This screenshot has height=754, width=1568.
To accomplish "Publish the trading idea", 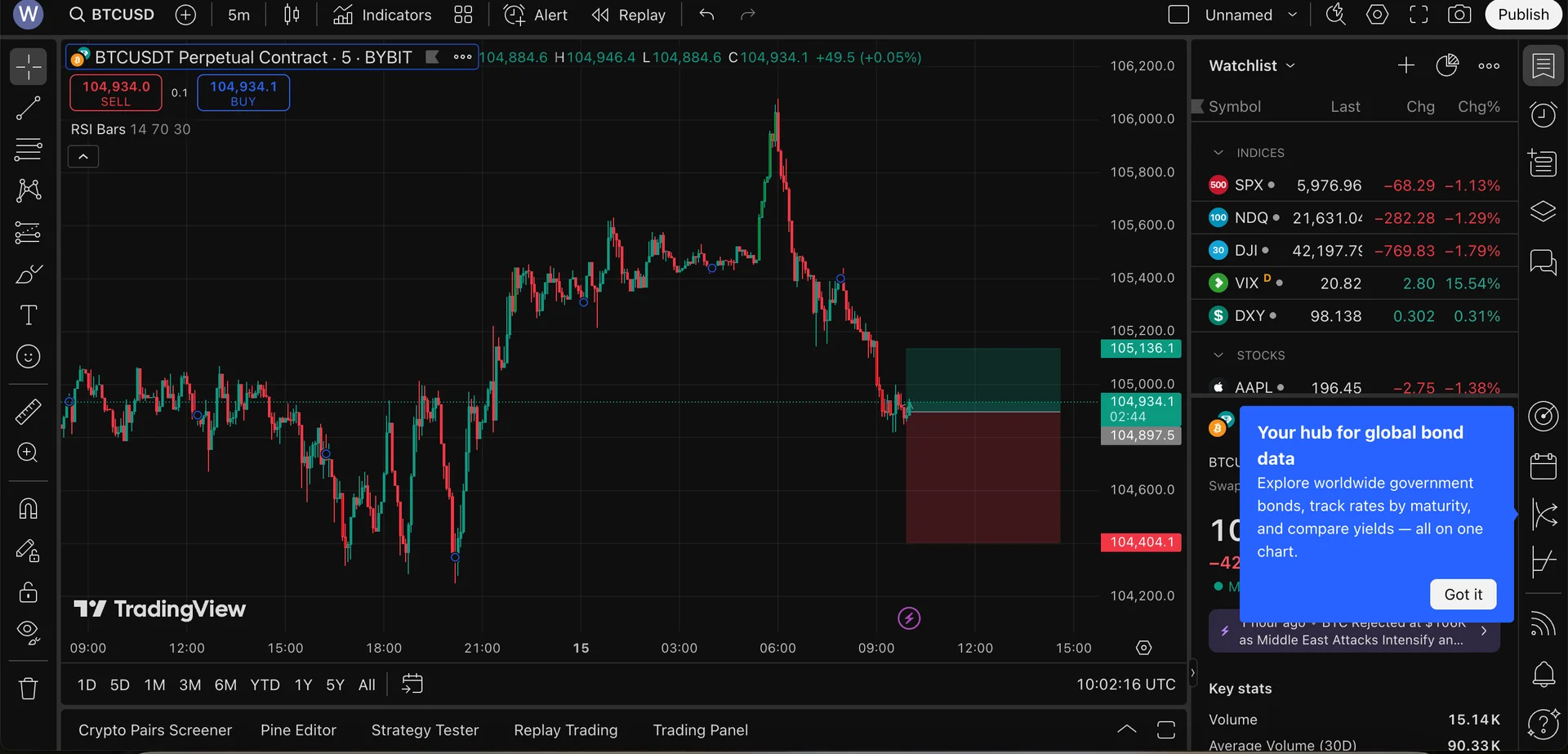I will (1523, 15).
